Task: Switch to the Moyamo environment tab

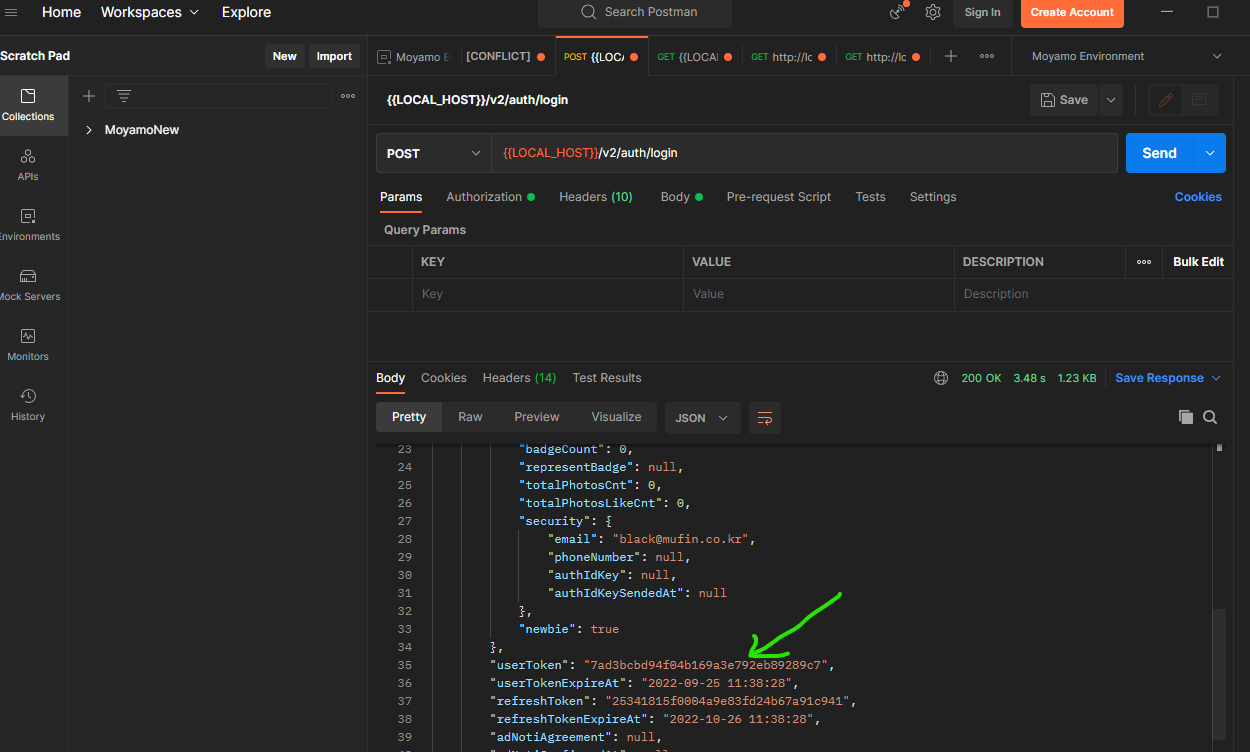Action: 414,56
